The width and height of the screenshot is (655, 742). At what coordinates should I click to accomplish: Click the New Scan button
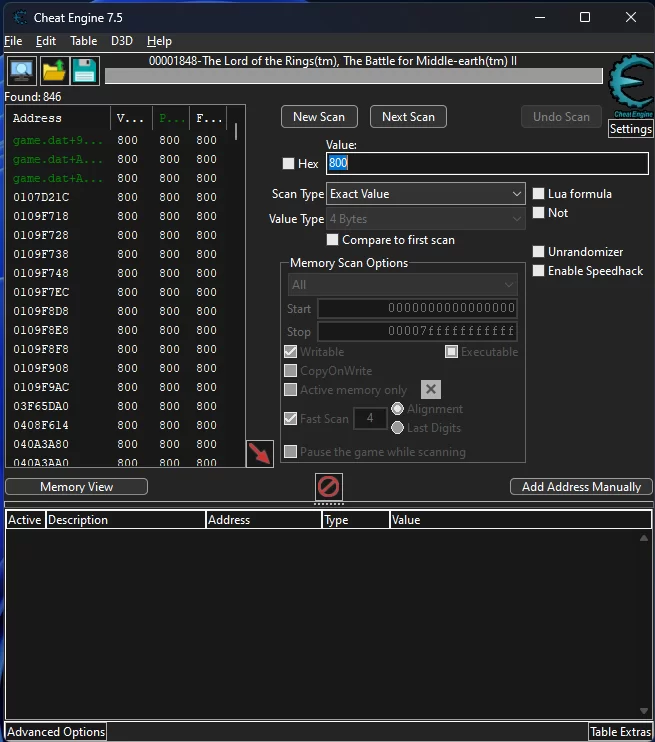point(319,117)
